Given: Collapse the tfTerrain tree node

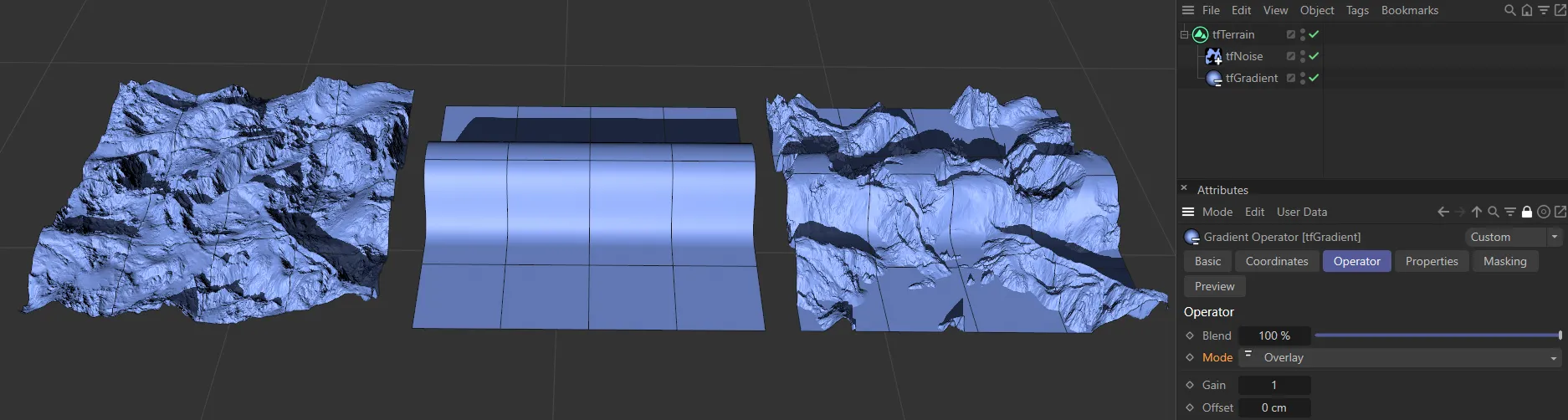Looking at the screenshot, I should point(1184,34).
